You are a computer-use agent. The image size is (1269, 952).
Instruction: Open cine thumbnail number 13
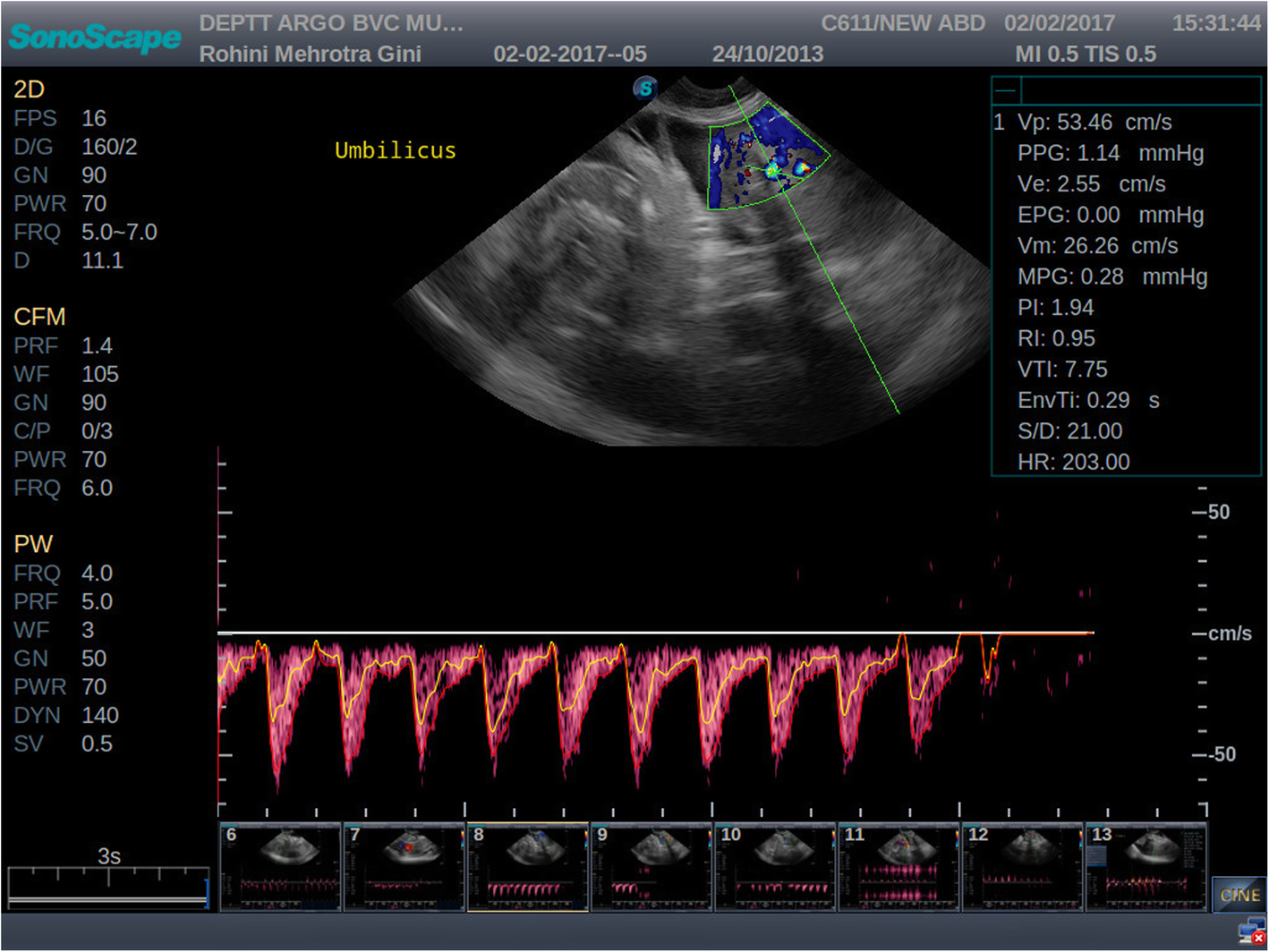pyautogui.click(x=1146, y=867)
